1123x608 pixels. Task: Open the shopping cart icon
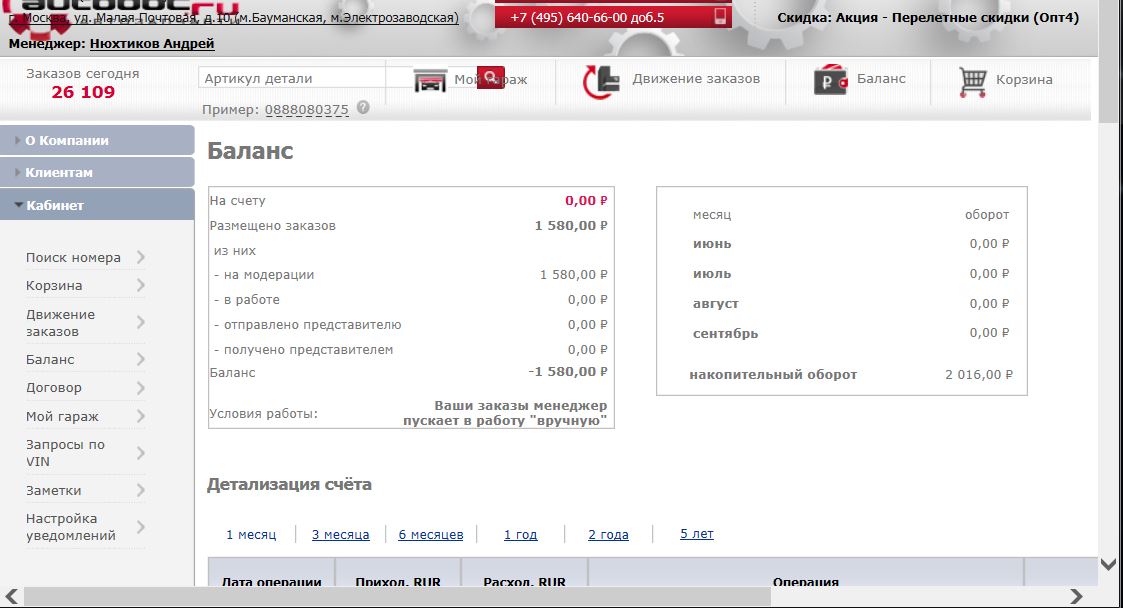pyautogui.click(x=972, y=80)
